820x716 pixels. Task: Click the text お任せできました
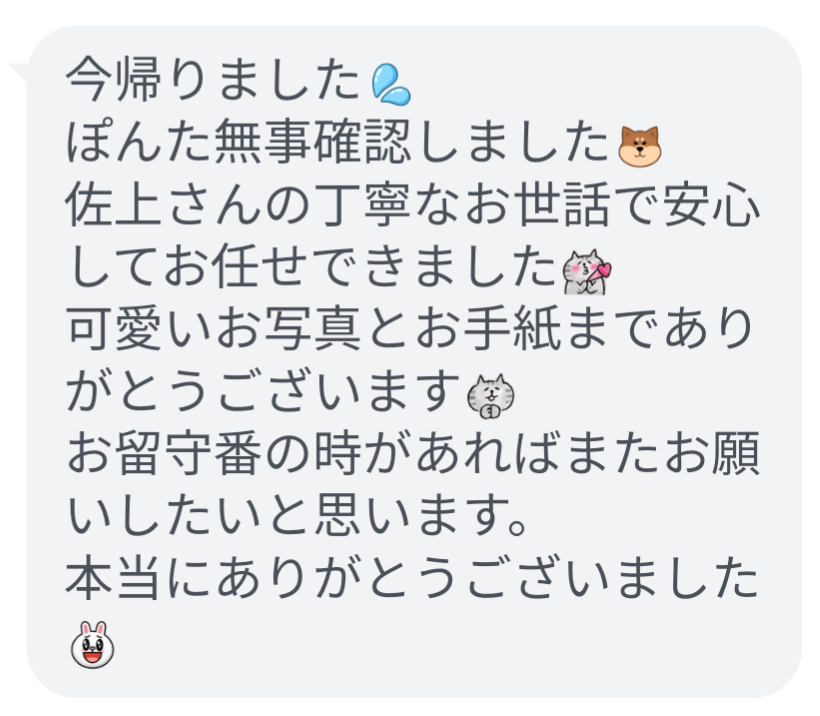point(359,266)
